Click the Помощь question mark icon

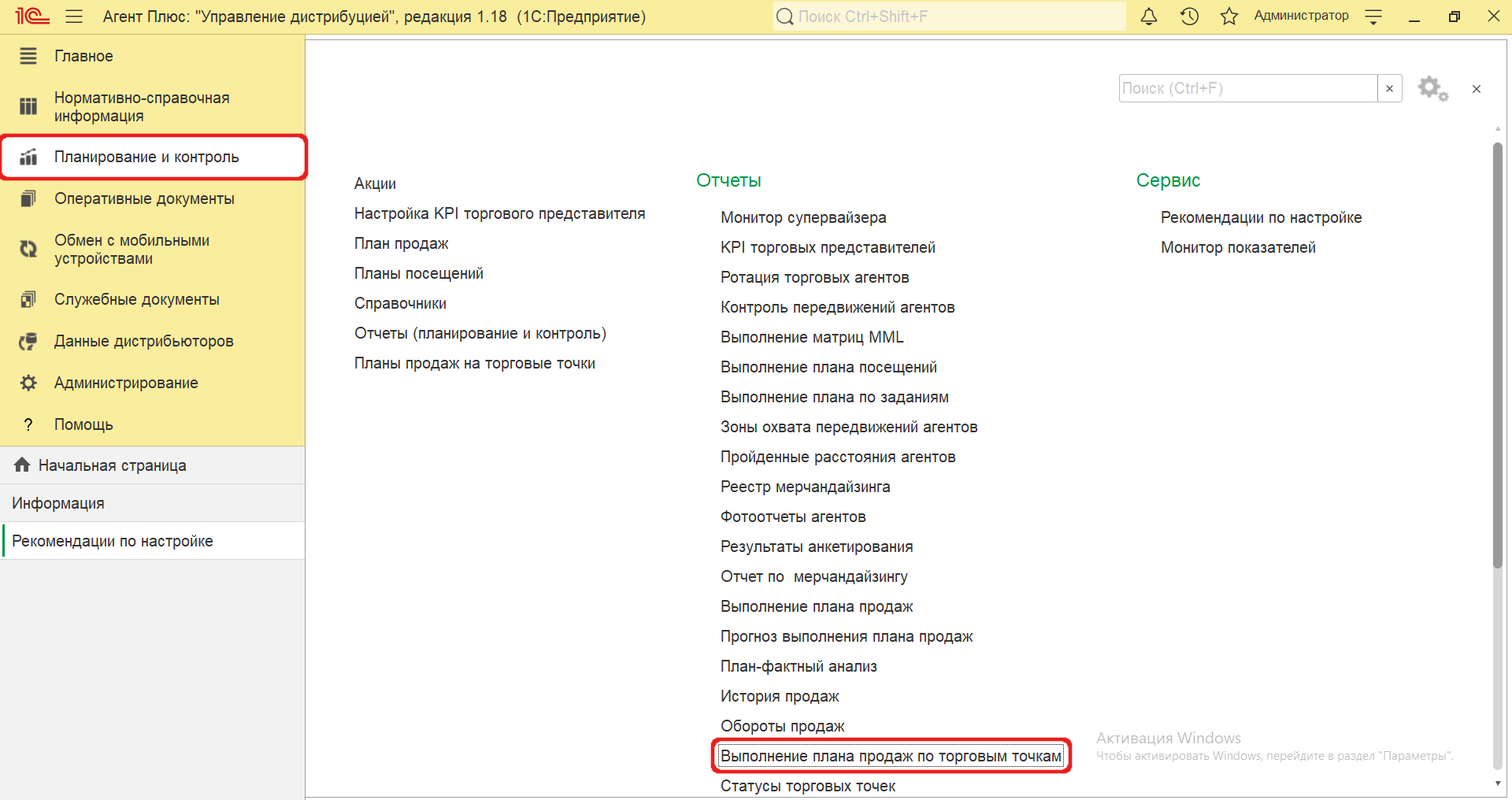click(28, 424)
